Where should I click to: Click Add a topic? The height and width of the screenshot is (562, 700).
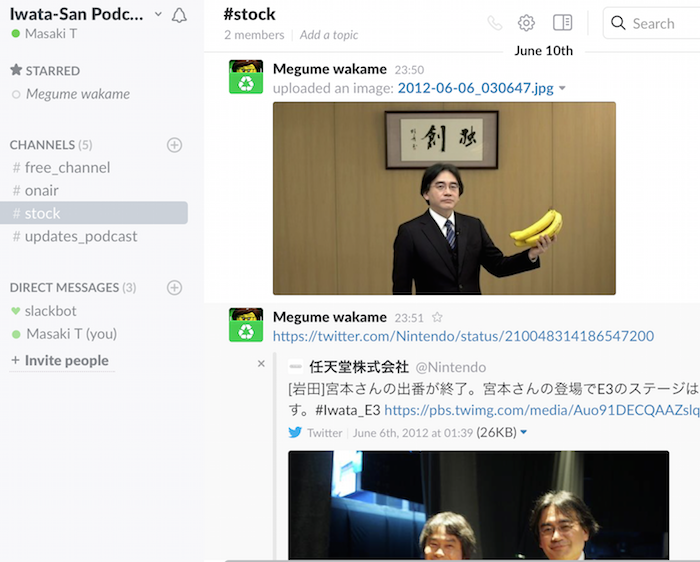[329, 35]
